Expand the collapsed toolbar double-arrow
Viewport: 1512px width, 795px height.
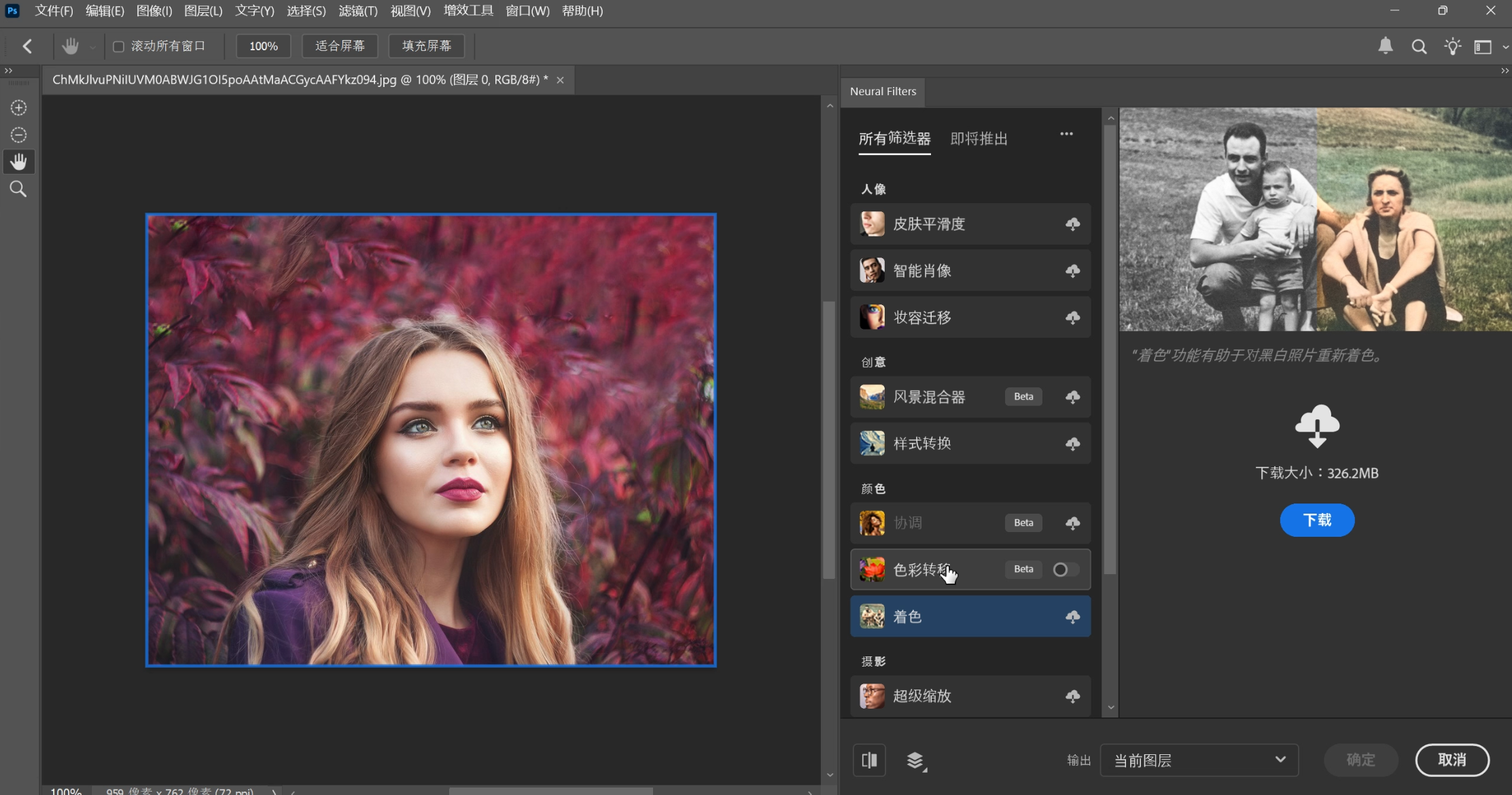pos(8,71)
